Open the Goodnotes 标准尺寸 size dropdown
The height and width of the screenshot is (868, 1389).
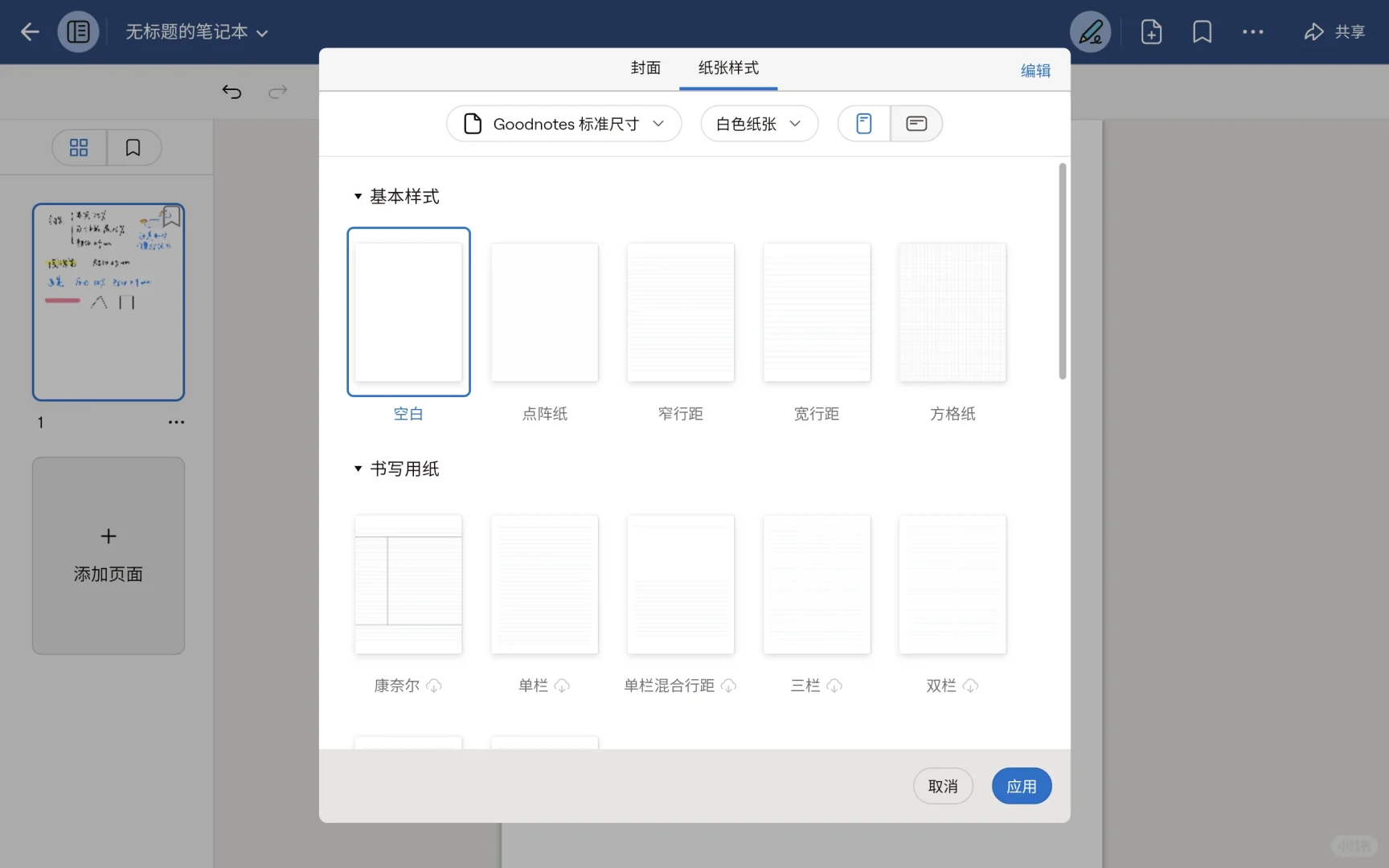tap(563, 123)
